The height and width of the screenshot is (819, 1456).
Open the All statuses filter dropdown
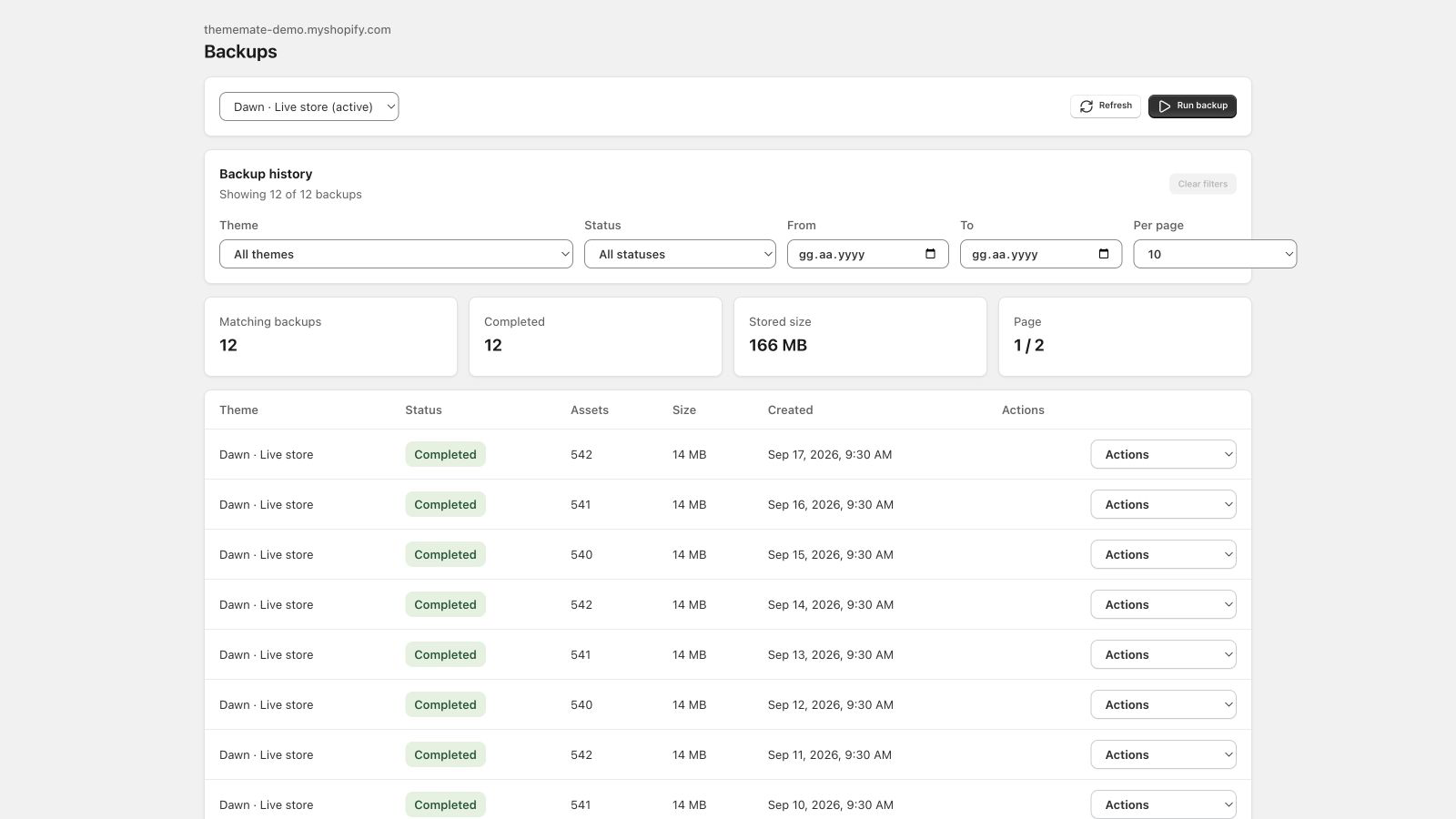point(680,254)
